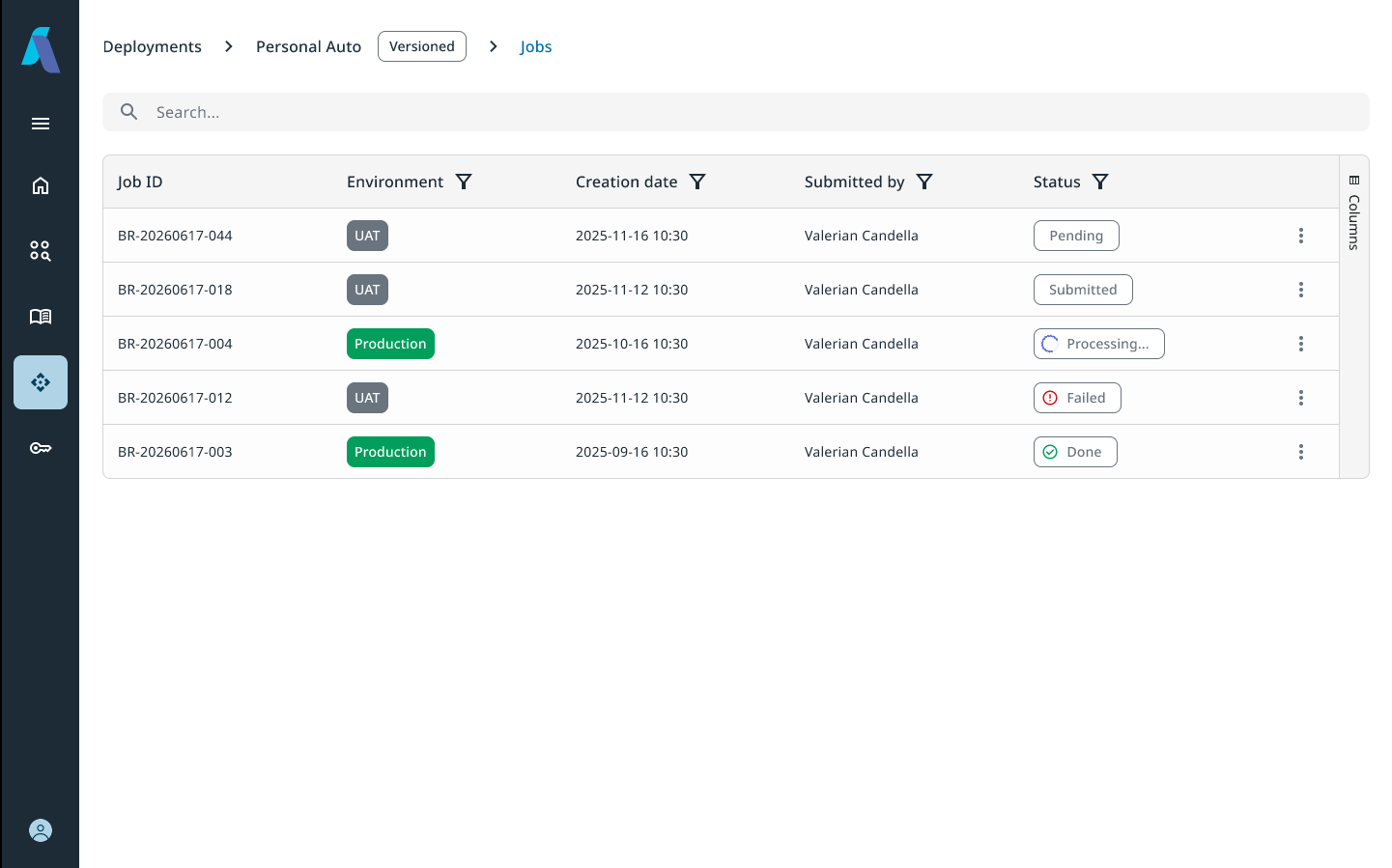Click job ID BR-20260617-004

(x=175, y=344)
